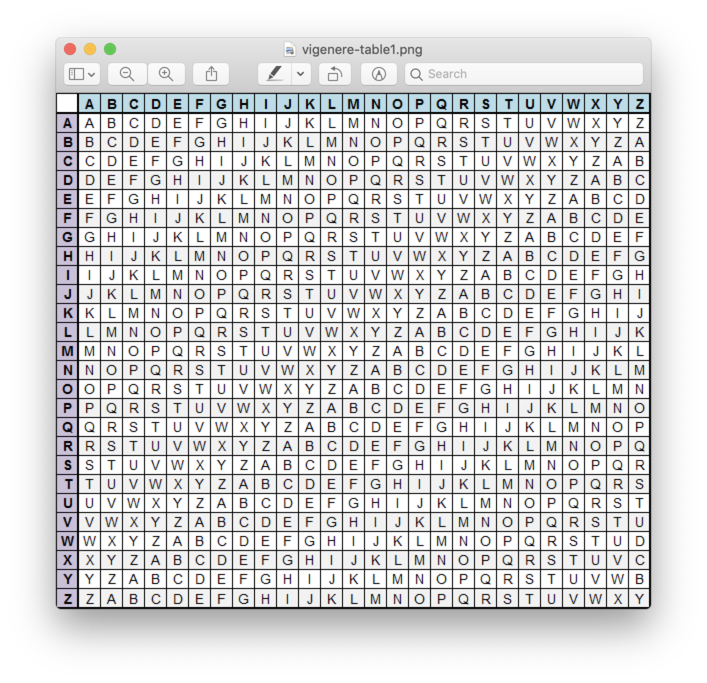This screenshot has height=683, width=707.
Task: Close the Preview window with the red button
Action: coord(70,48)
